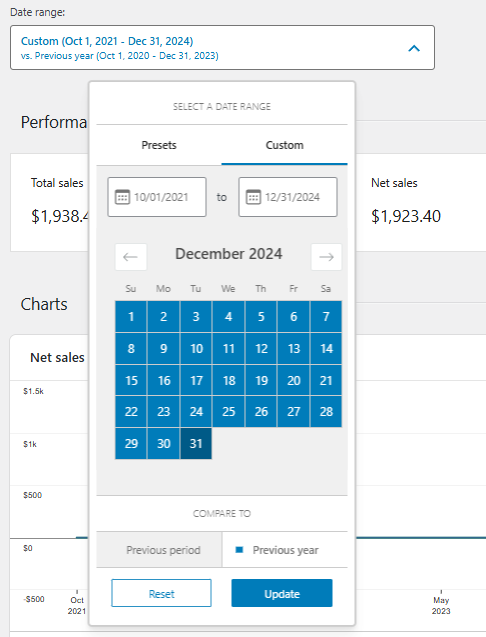The width and height of the screenshot is (486, 637).
Task: Click the Reset button
Action: (161, 593)
